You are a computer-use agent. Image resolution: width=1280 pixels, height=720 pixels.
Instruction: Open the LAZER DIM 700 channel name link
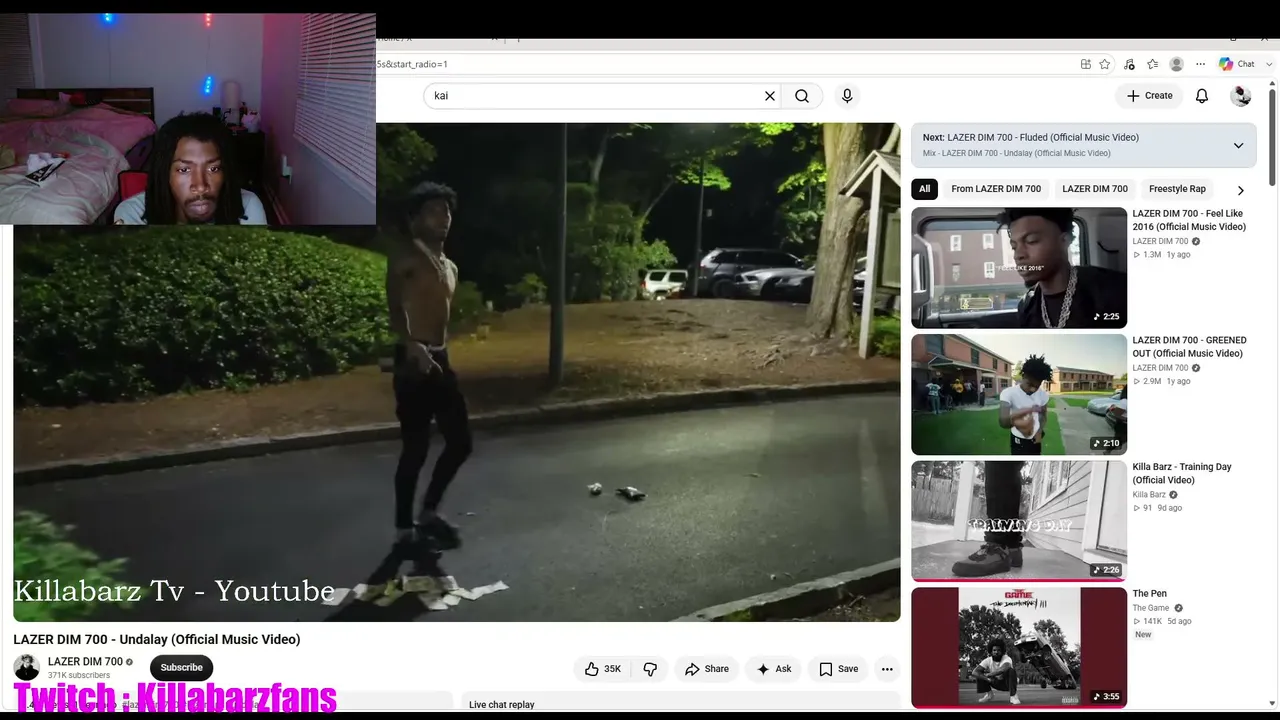click(85, 662)
